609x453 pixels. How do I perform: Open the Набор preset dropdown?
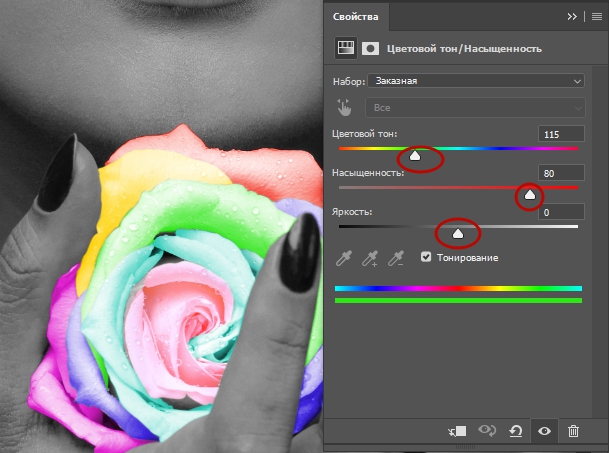[x=476, y=81]
